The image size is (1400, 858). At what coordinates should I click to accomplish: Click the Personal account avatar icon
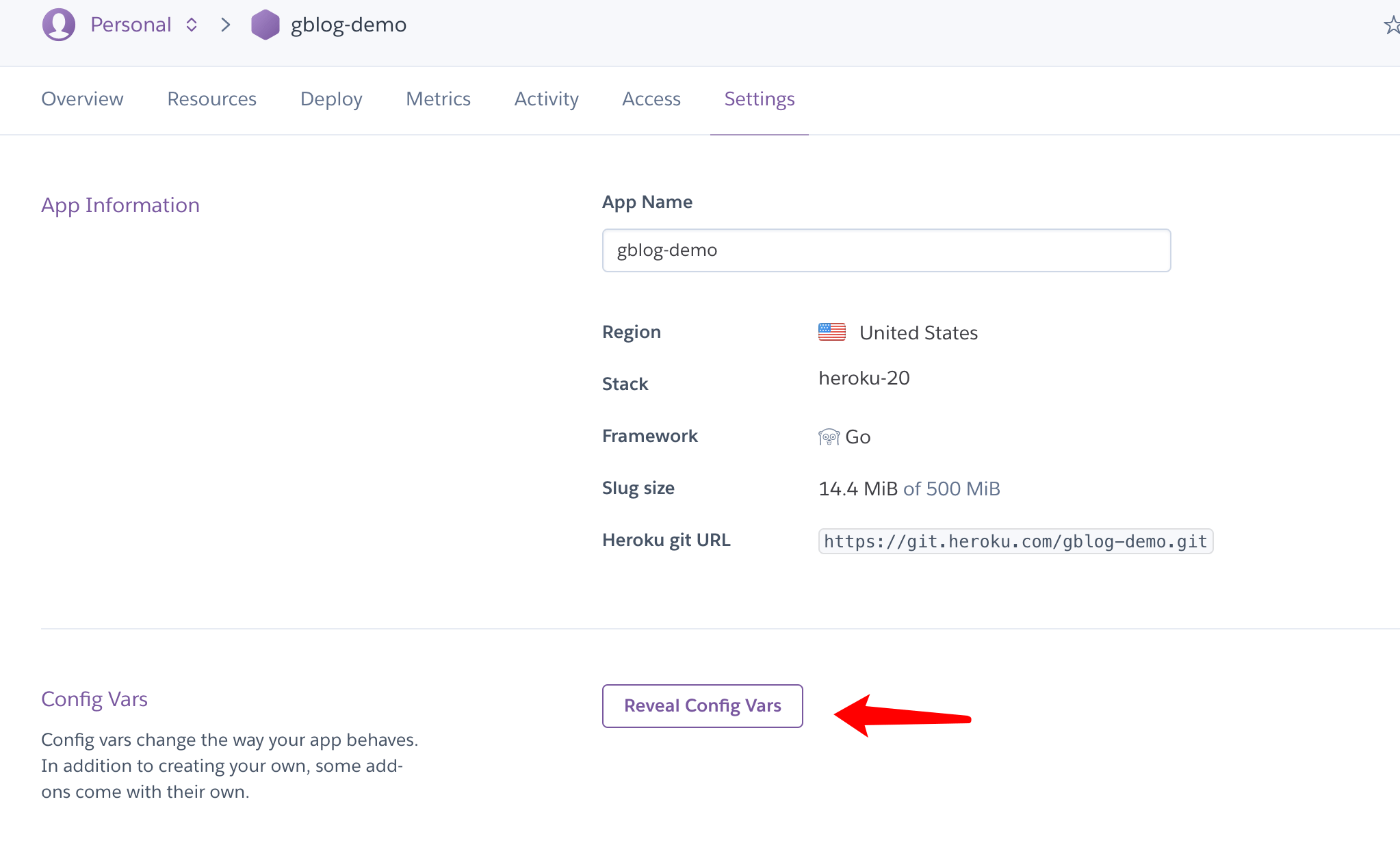click(59, 25)
